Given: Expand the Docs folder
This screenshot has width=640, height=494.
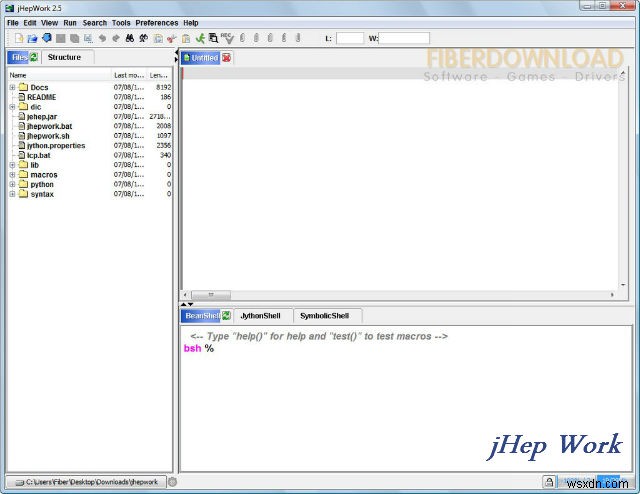Looking at the screenshot, I should point(12,87).
